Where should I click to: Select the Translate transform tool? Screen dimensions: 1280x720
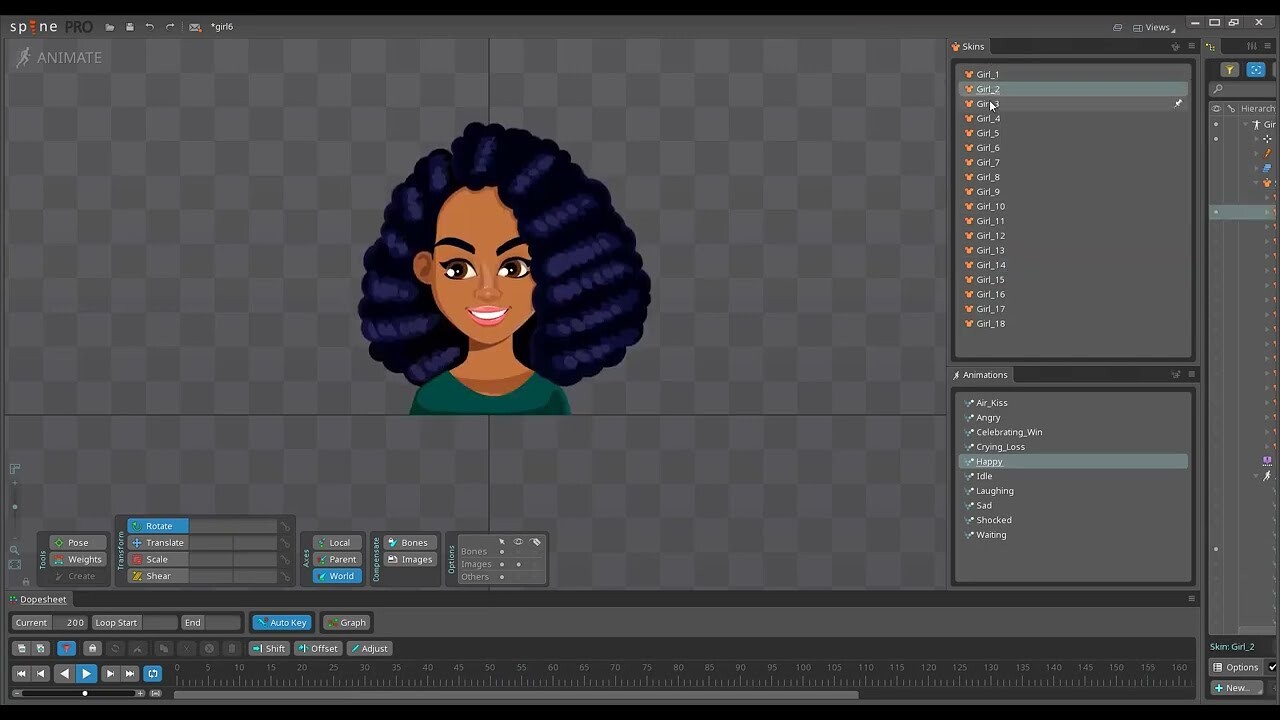coord(164,542)
